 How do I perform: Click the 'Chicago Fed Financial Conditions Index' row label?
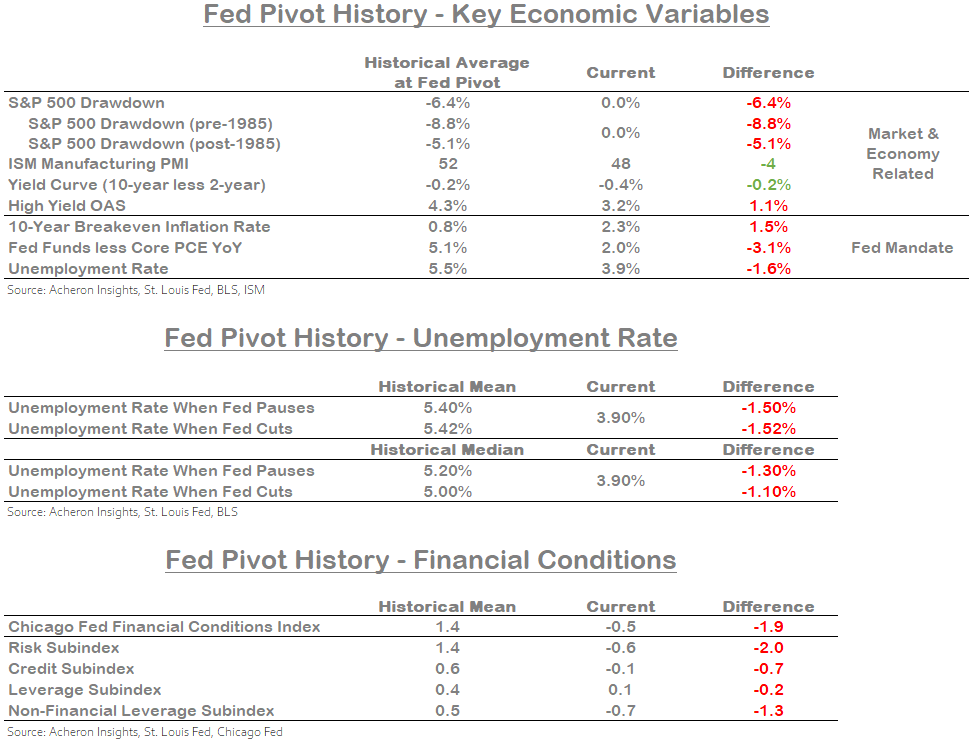[x=165, y=627]
